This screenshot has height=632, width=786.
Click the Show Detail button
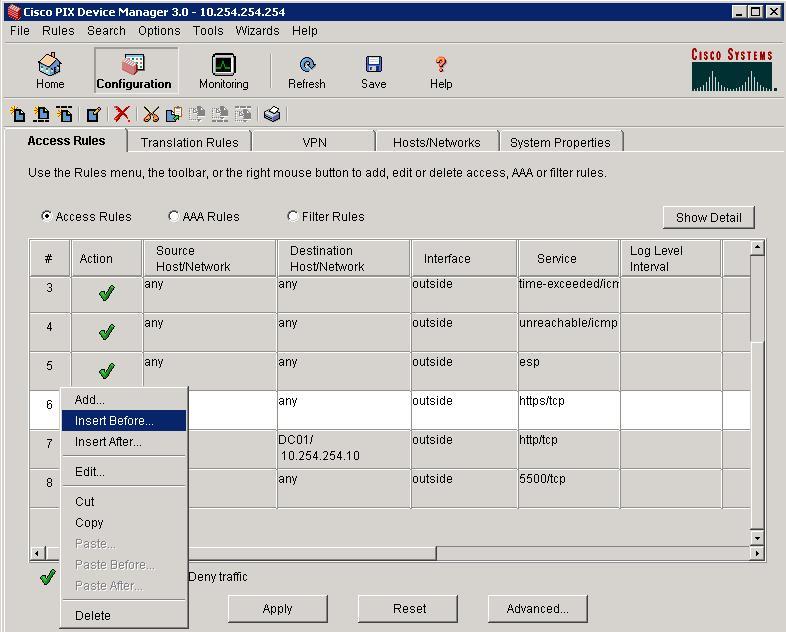[x=708, y=218]
